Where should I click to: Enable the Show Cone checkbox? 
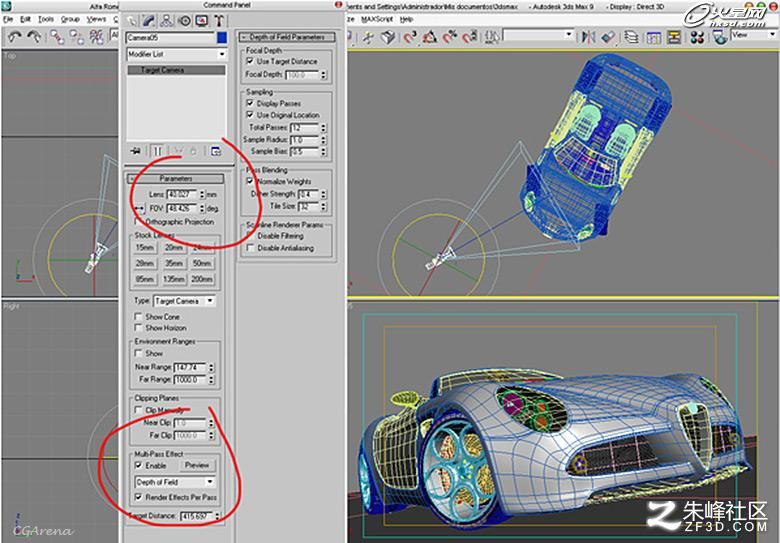(138, 316)
